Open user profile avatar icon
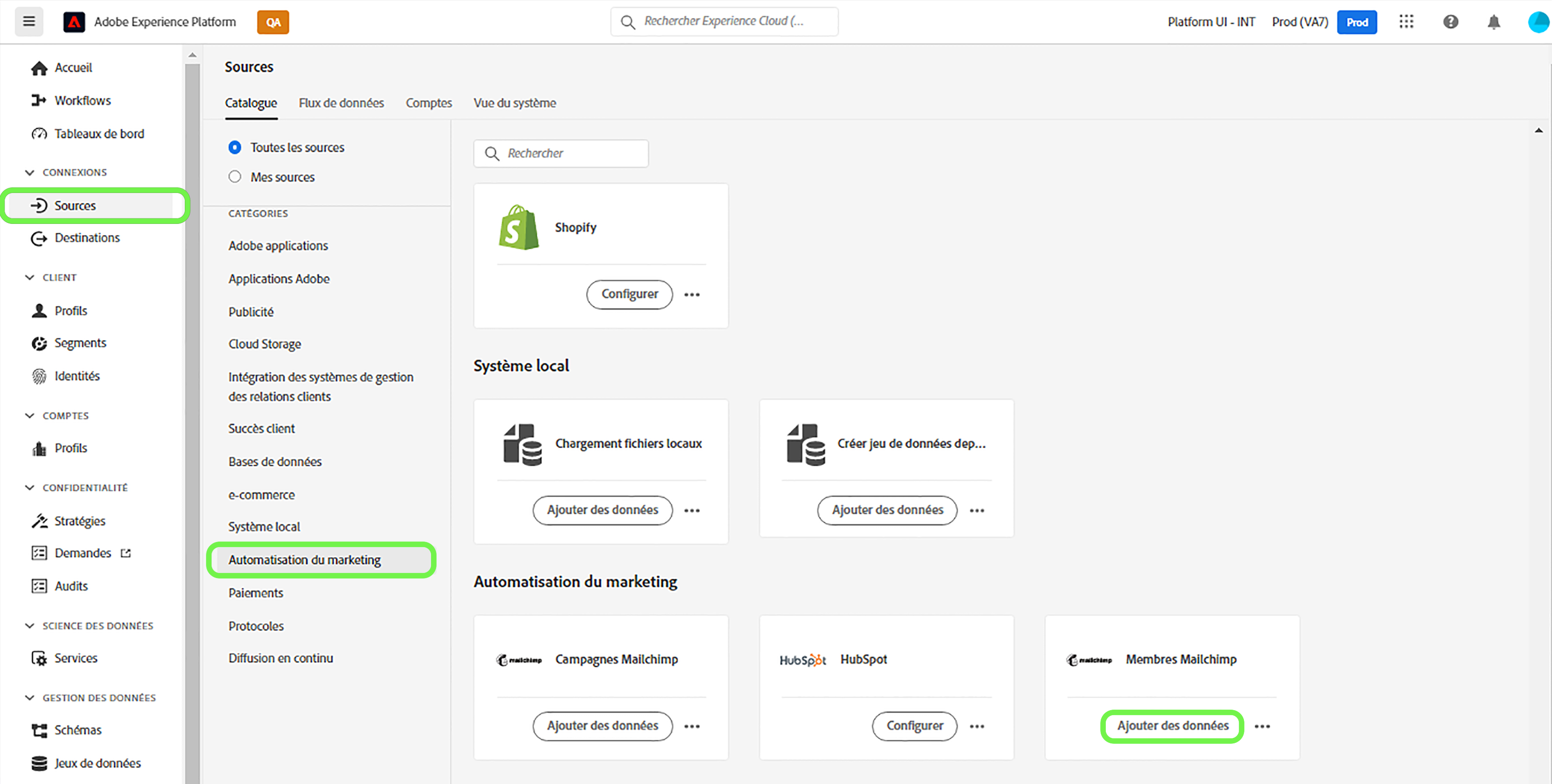 [x=1538, y=22]
